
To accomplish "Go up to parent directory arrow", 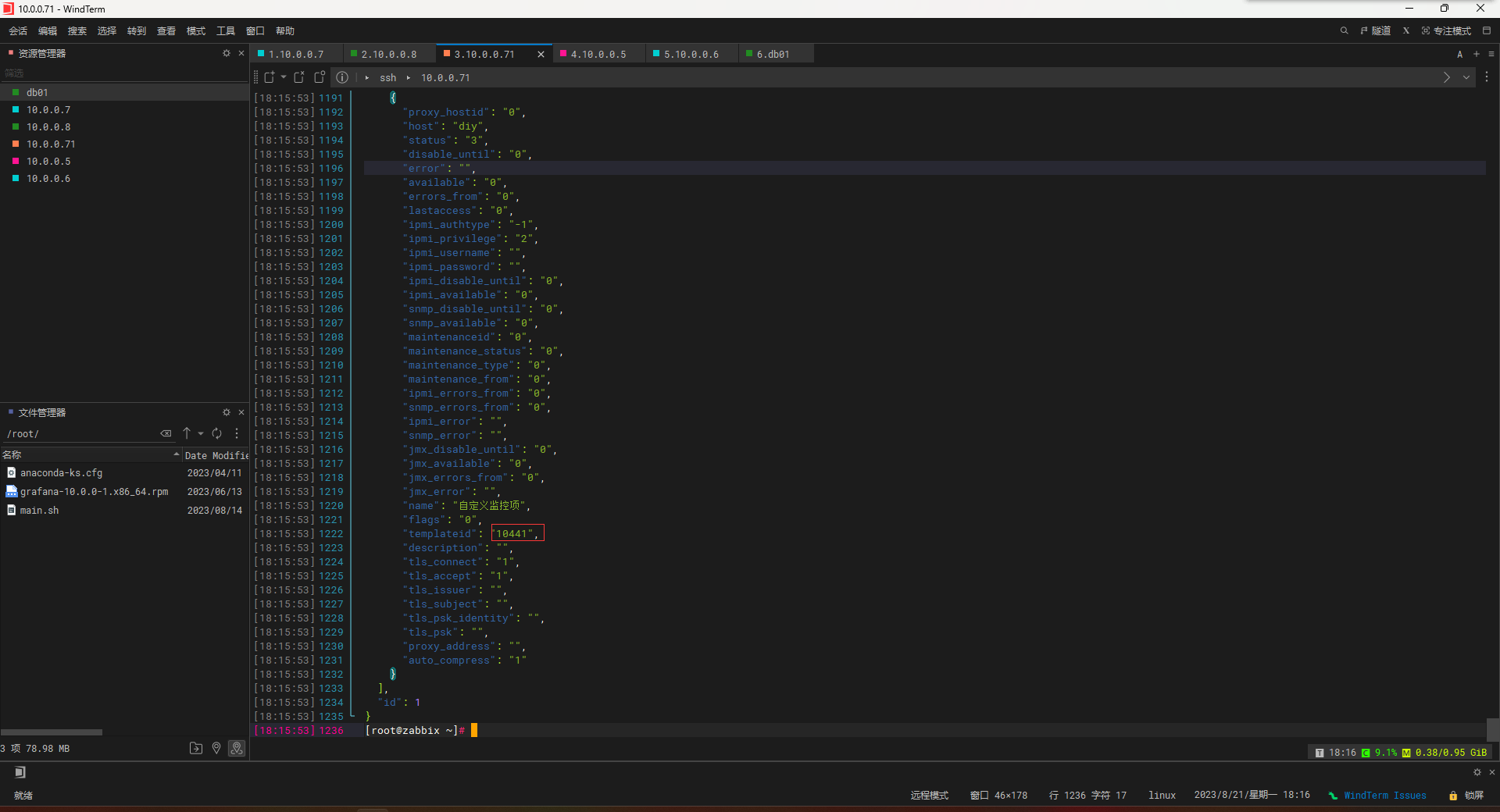I will pyautogui.click(x=187, y=433).
